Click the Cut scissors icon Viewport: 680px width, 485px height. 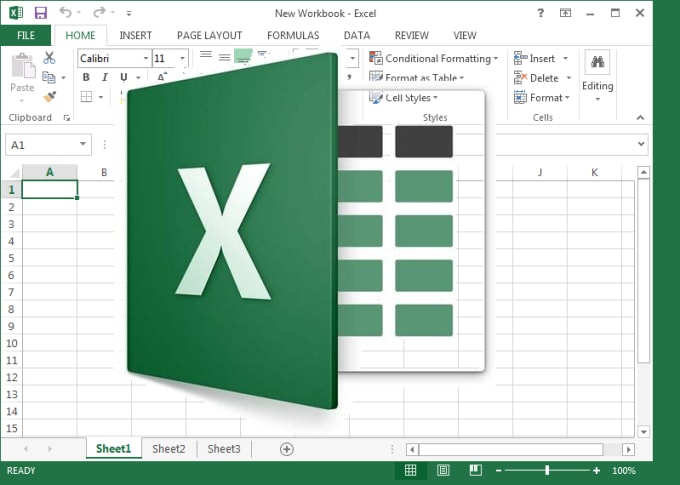[x=49, y=58]
